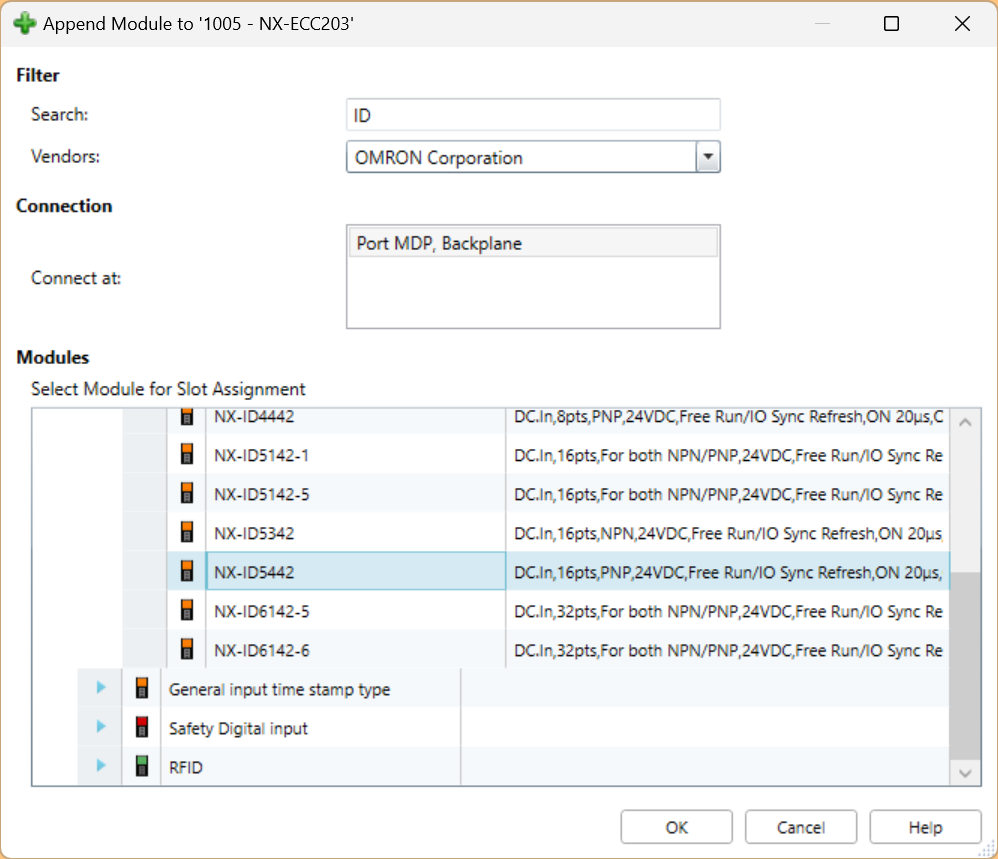Click the General input time stamp type label
Screen dimensions: 998x859
coord(279,689)
